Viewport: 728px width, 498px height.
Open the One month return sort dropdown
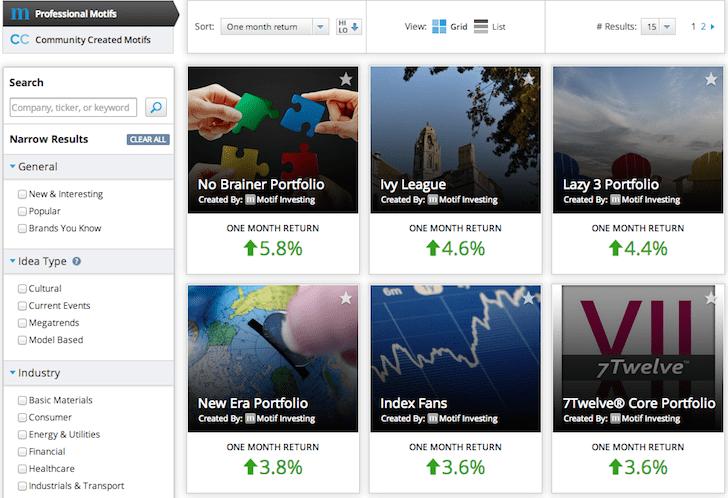[x=275, y=27]
